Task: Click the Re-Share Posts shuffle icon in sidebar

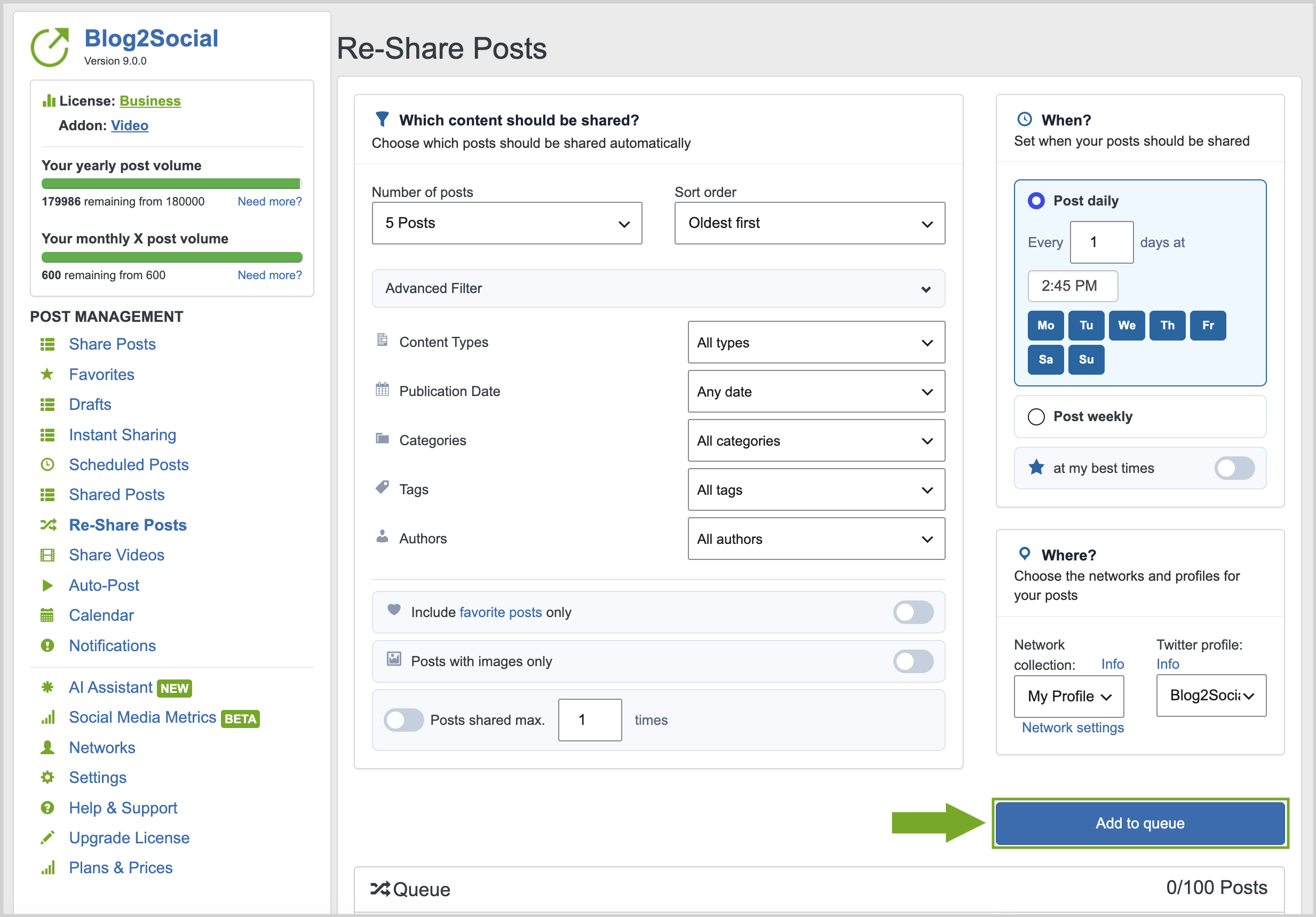Action: click(x=48, y=525)
